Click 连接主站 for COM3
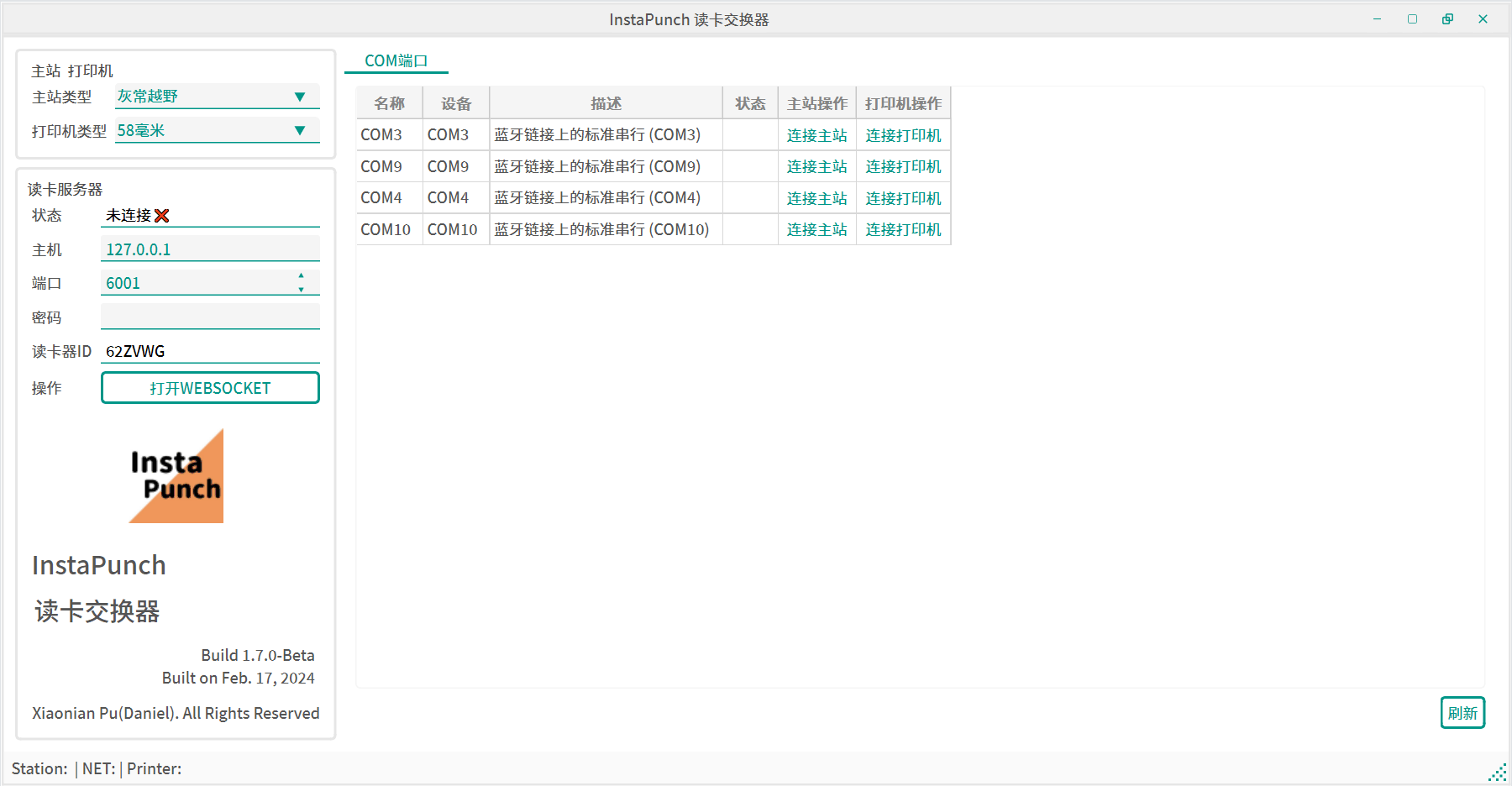The image size is (1512, 786). click(816, 135)
